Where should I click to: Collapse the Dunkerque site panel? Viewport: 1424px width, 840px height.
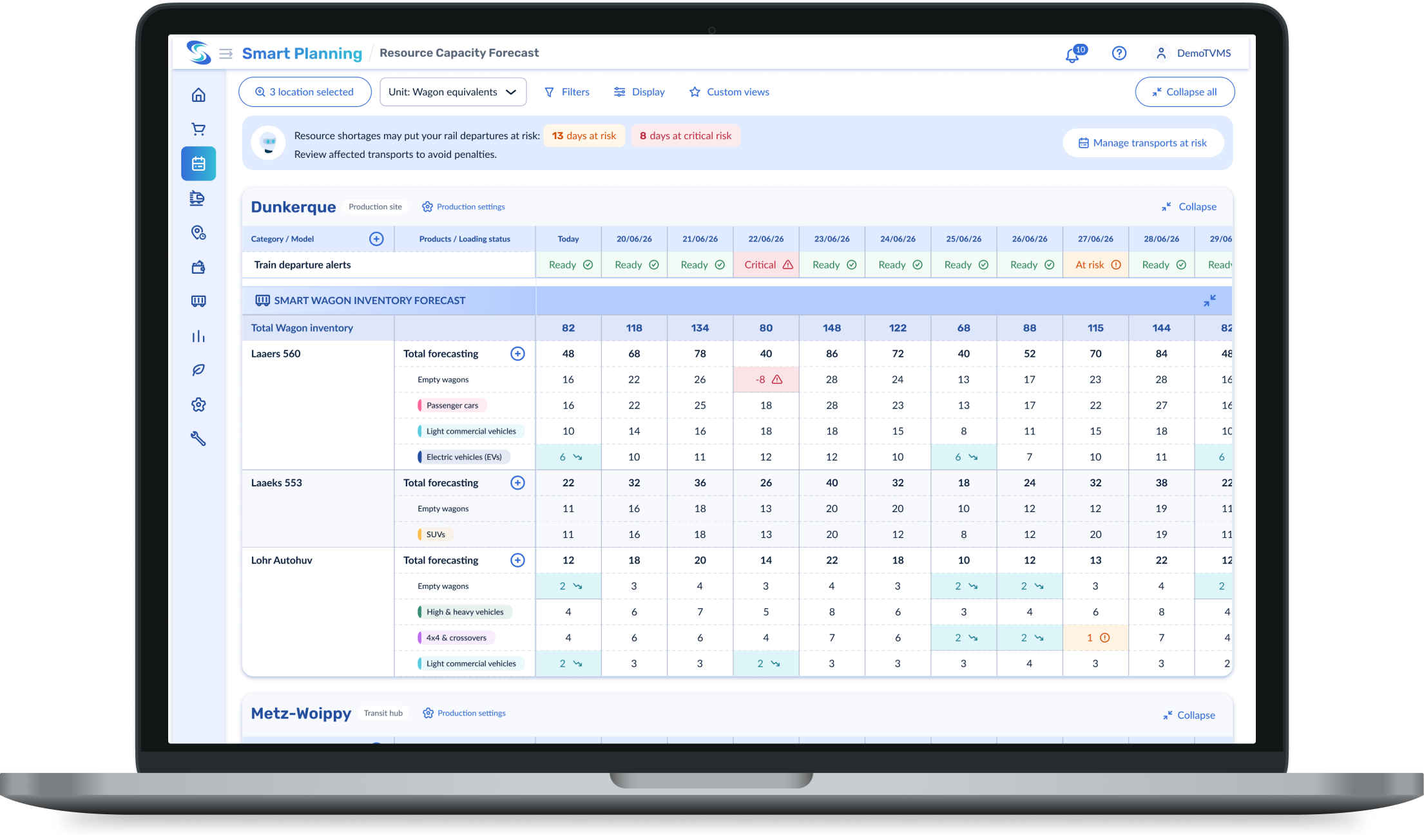(x=1189, y=207)
